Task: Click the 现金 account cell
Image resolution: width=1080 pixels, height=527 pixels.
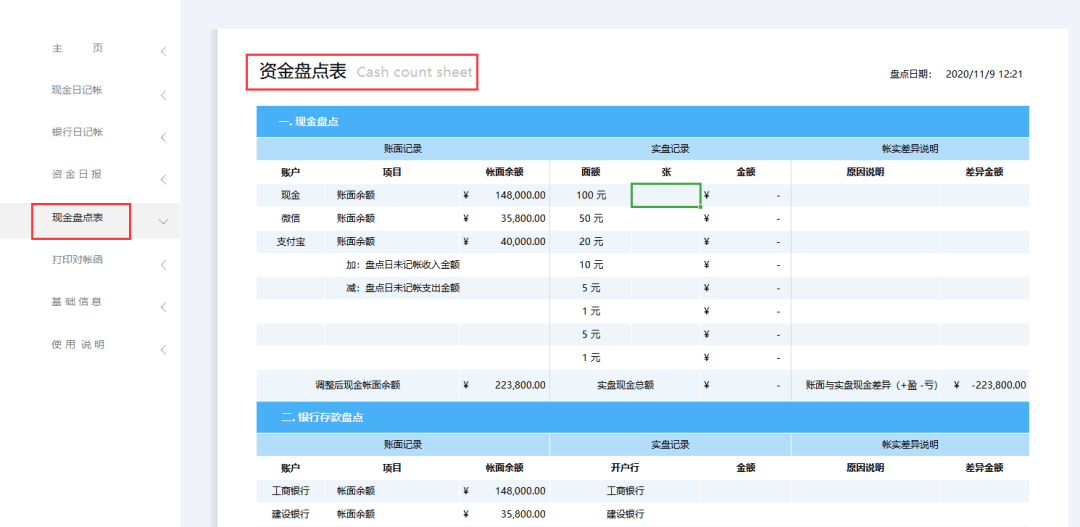Action: (x=291, y=195)
